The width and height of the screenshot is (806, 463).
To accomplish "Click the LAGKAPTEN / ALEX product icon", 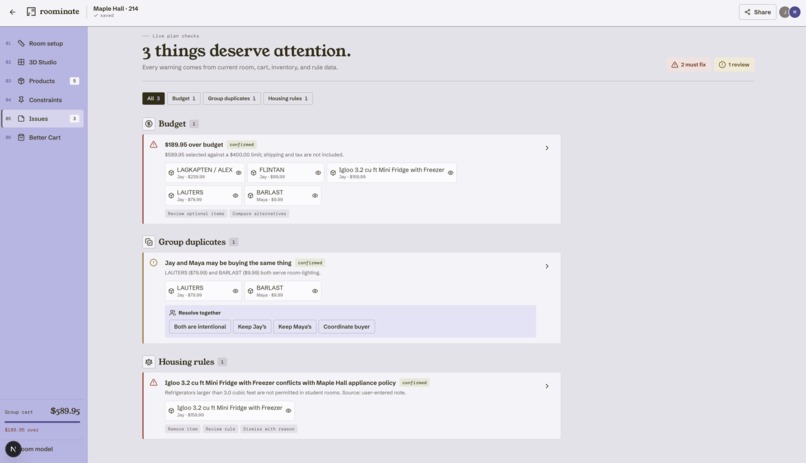I will pyautogui.click(x=171, y=173).
